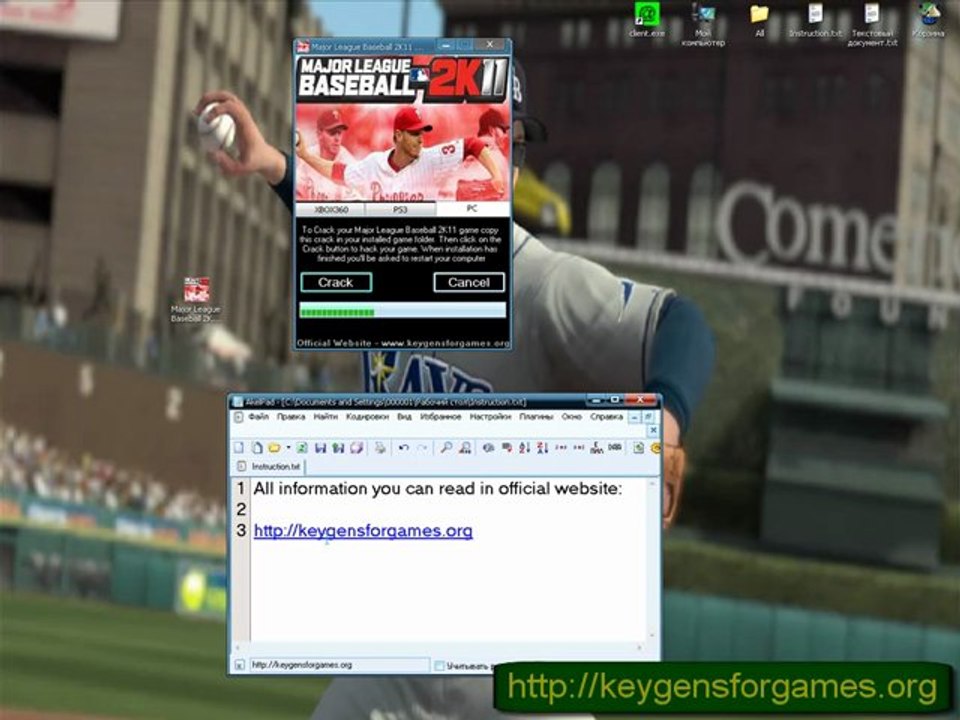Click the Open folder icon in AkelPad toolbar

click(x=274, y=448)
